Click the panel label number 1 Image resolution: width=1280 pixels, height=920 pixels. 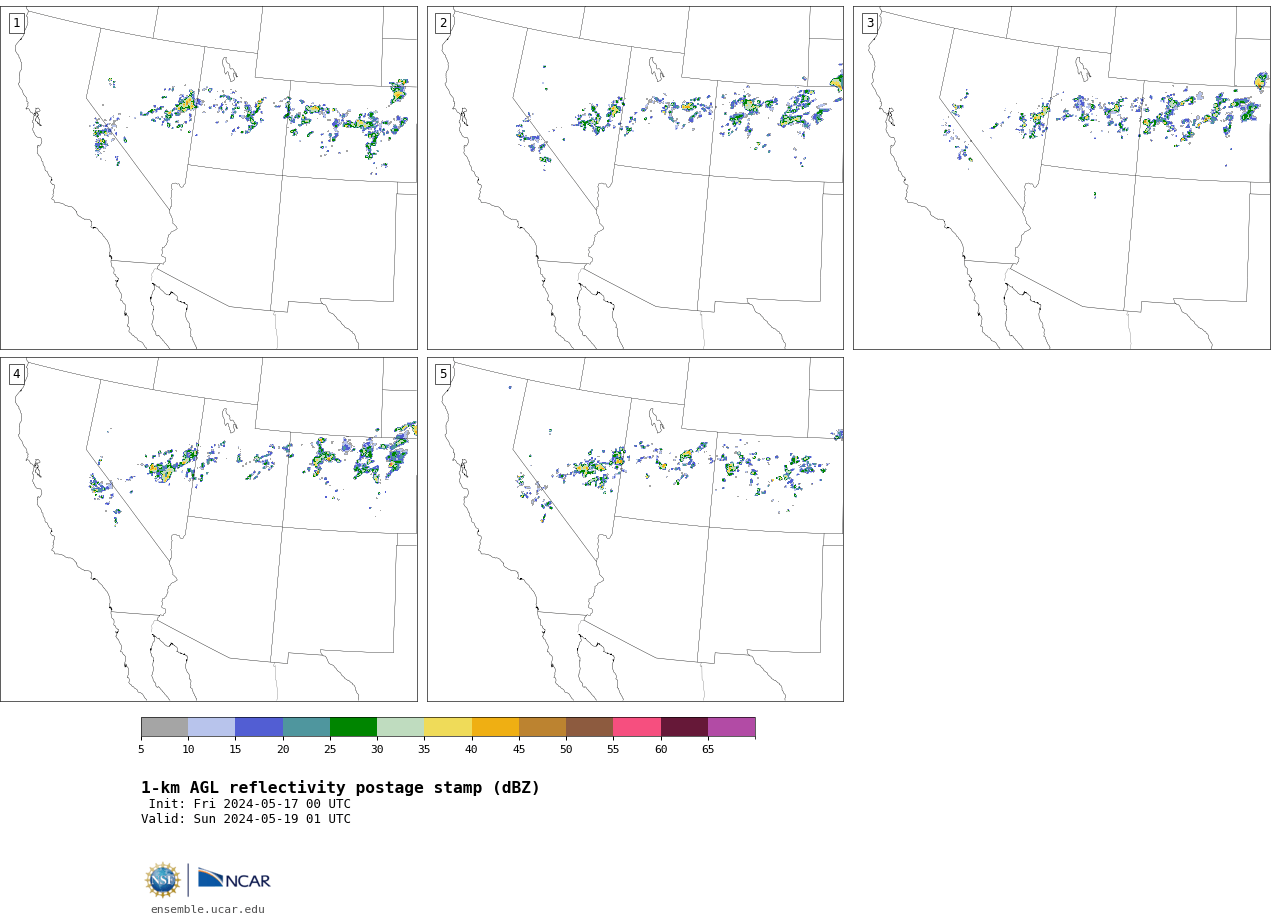point(16,23)
